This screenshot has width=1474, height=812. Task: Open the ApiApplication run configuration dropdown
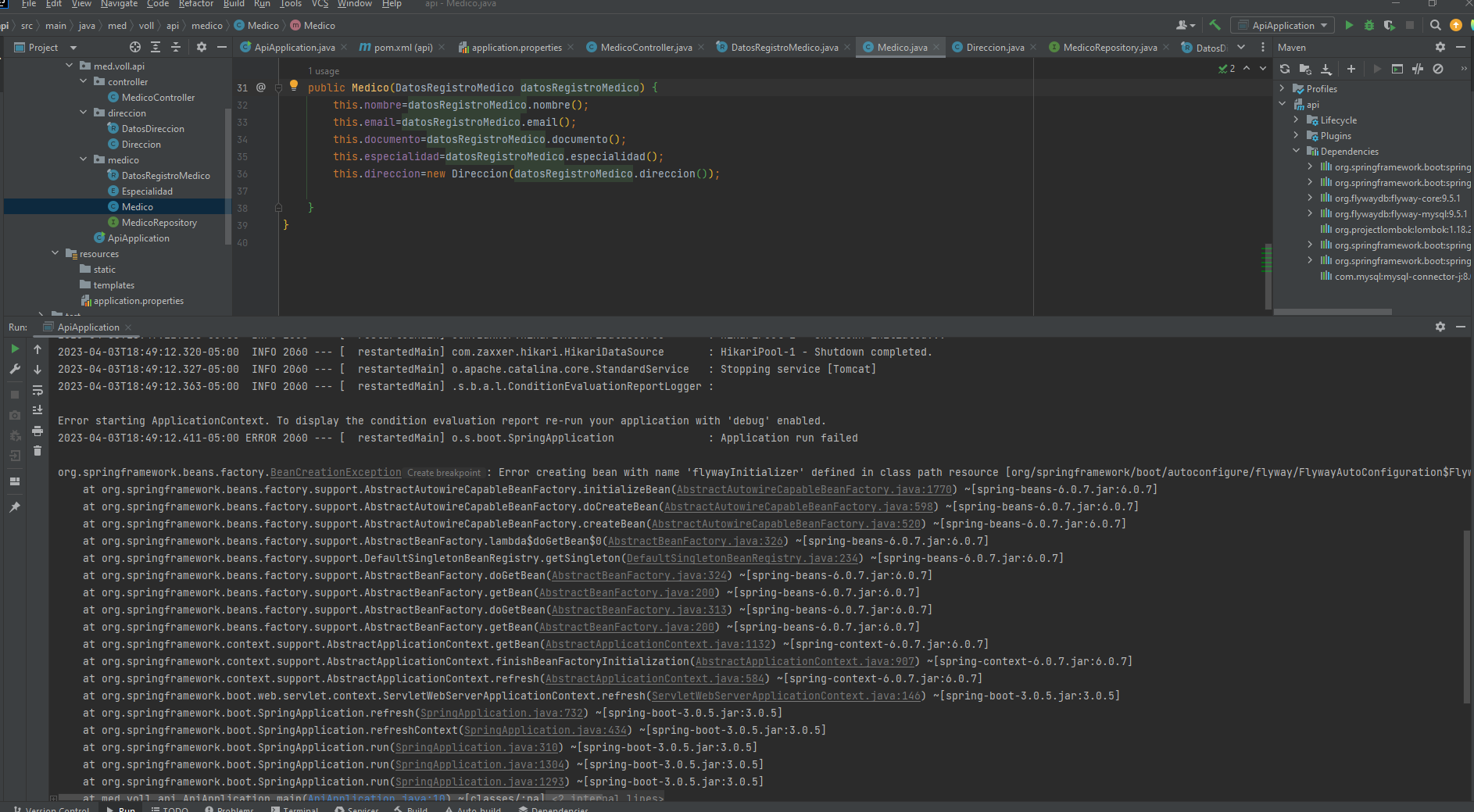click(1282, 25)
